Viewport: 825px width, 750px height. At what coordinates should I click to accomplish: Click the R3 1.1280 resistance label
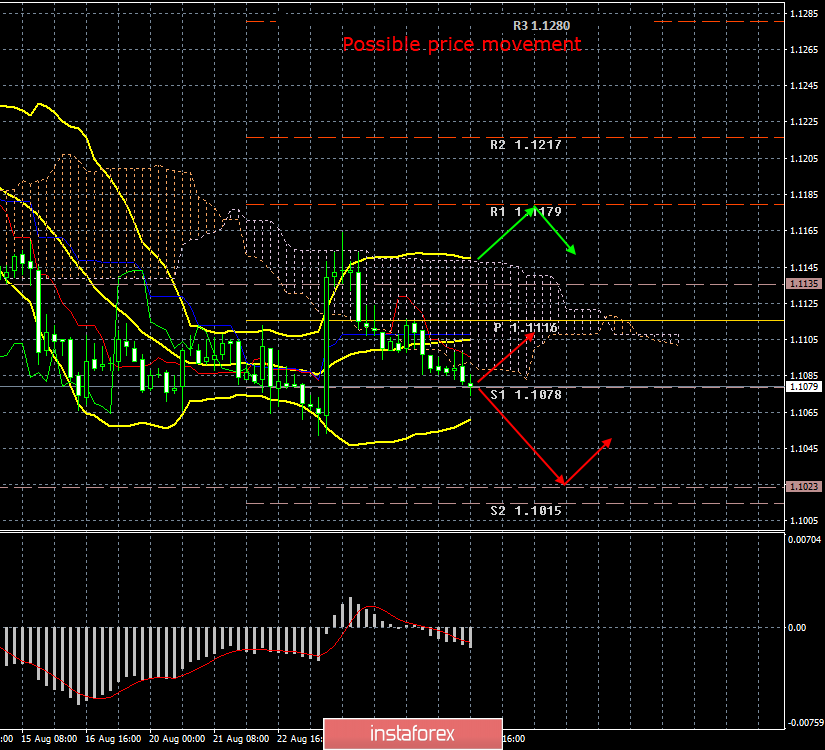[x=541, y=25]
